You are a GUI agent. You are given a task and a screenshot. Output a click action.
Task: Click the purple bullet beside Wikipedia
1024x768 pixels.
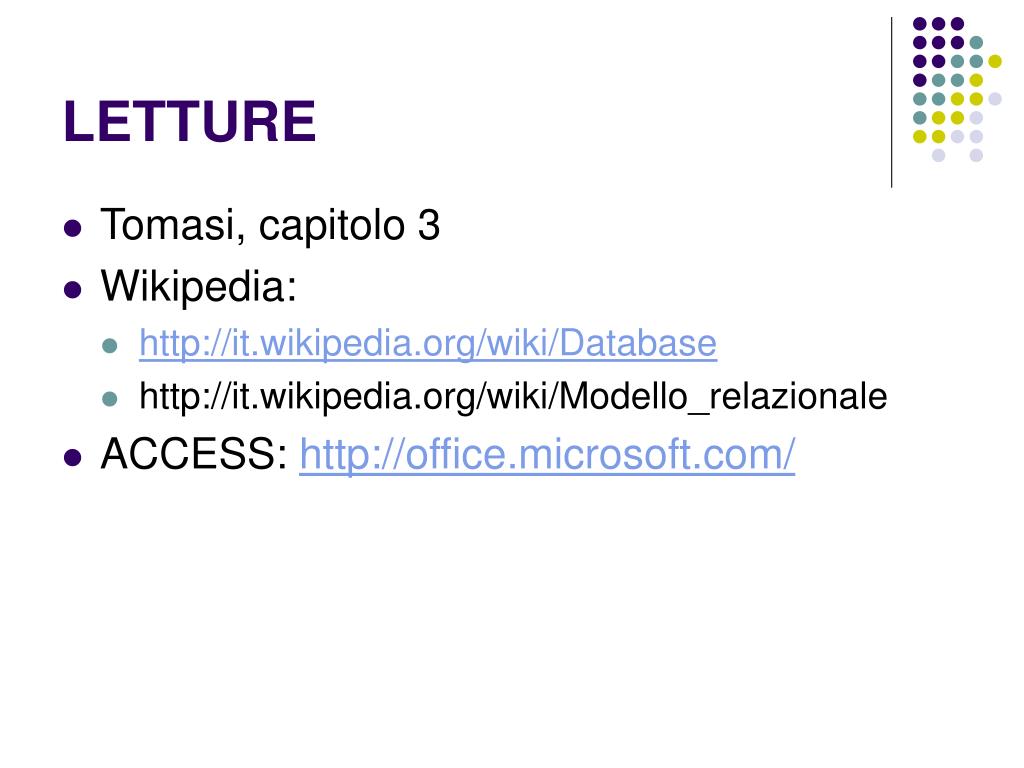tap(72, 289)
